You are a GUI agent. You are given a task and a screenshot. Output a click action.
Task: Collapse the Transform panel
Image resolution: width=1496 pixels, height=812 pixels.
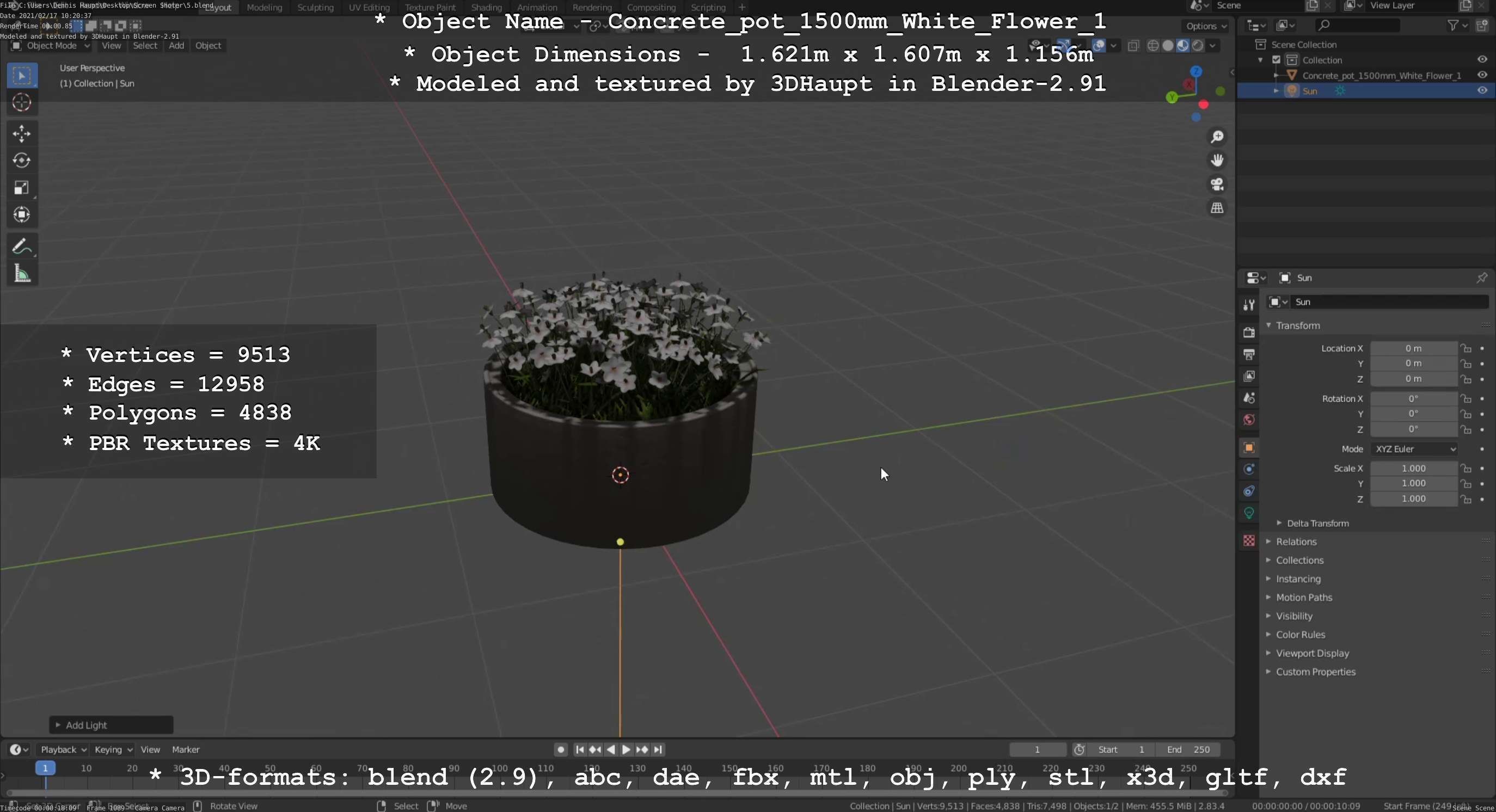(x=1297, y=325)
